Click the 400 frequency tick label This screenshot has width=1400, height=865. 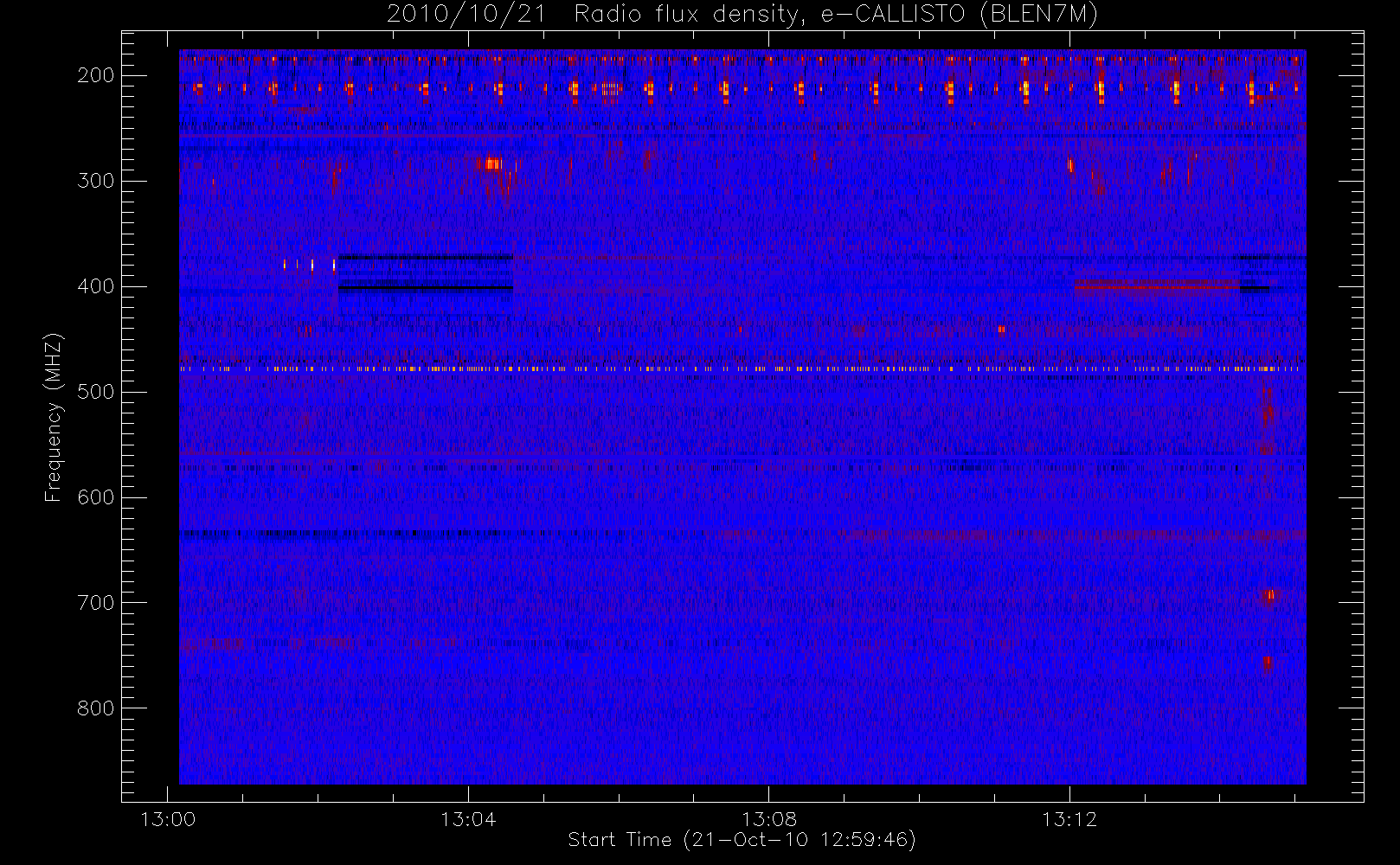tap(96, 286)
